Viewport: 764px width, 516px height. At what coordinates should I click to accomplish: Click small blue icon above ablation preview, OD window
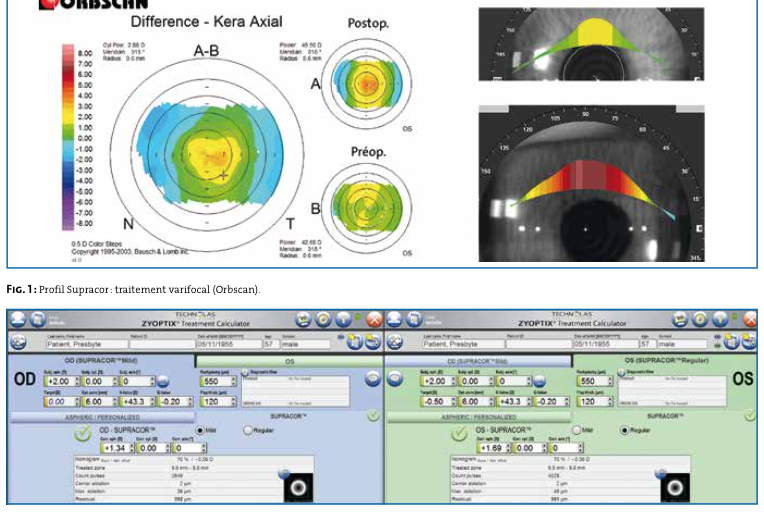(x=284, y=473)
